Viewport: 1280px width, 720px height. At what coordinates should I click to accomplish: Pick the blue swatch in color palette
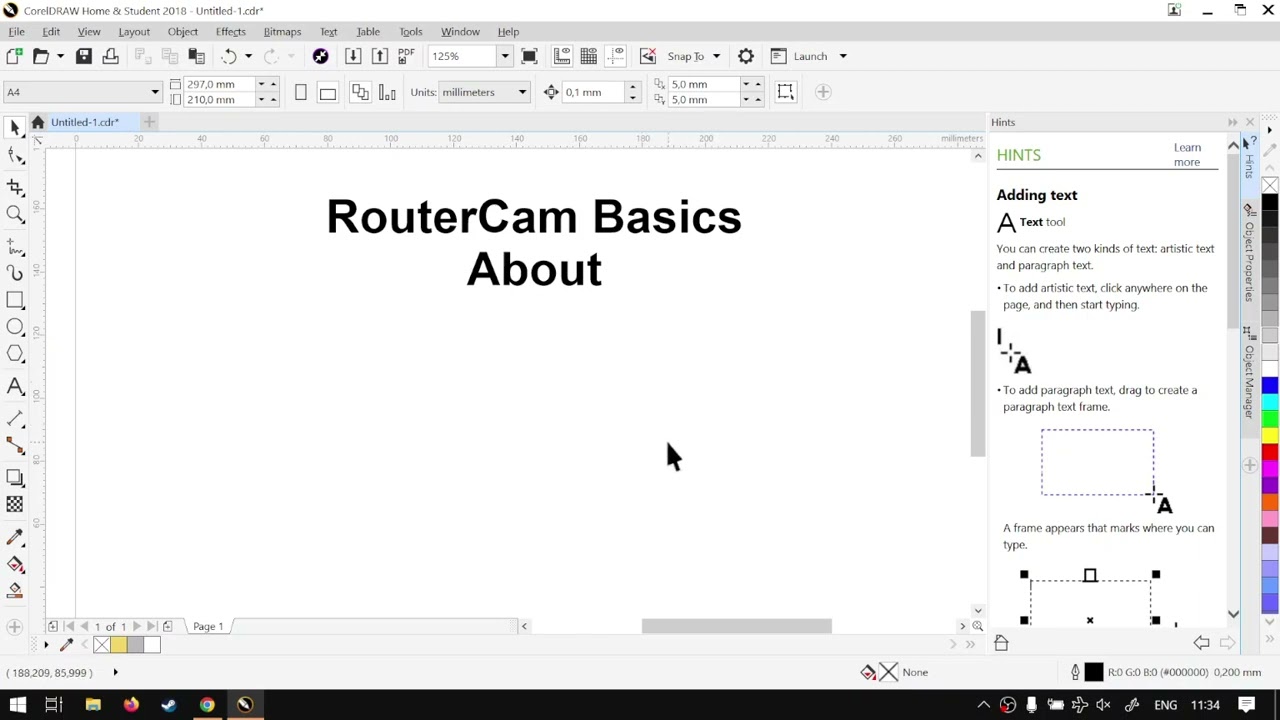[1270, 386]
